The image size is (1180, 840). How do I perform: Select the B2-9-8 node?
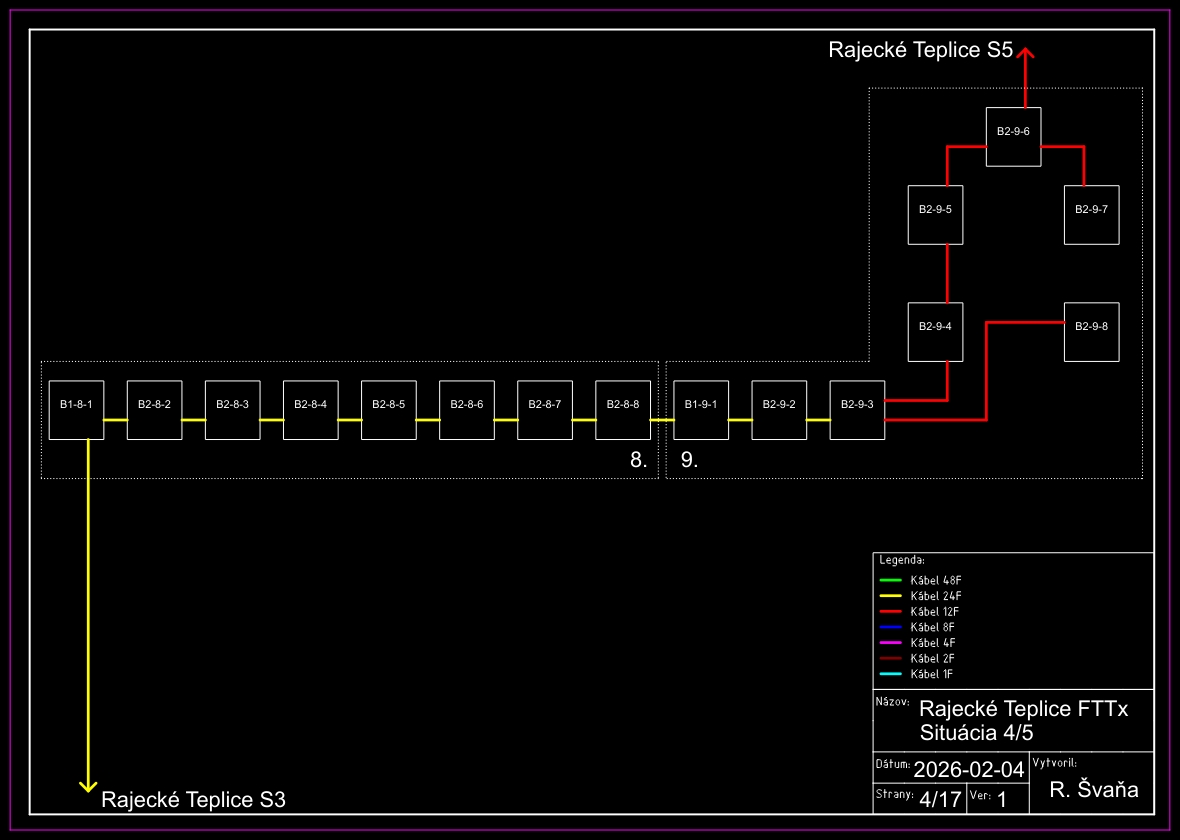(x=1091, y=331)
